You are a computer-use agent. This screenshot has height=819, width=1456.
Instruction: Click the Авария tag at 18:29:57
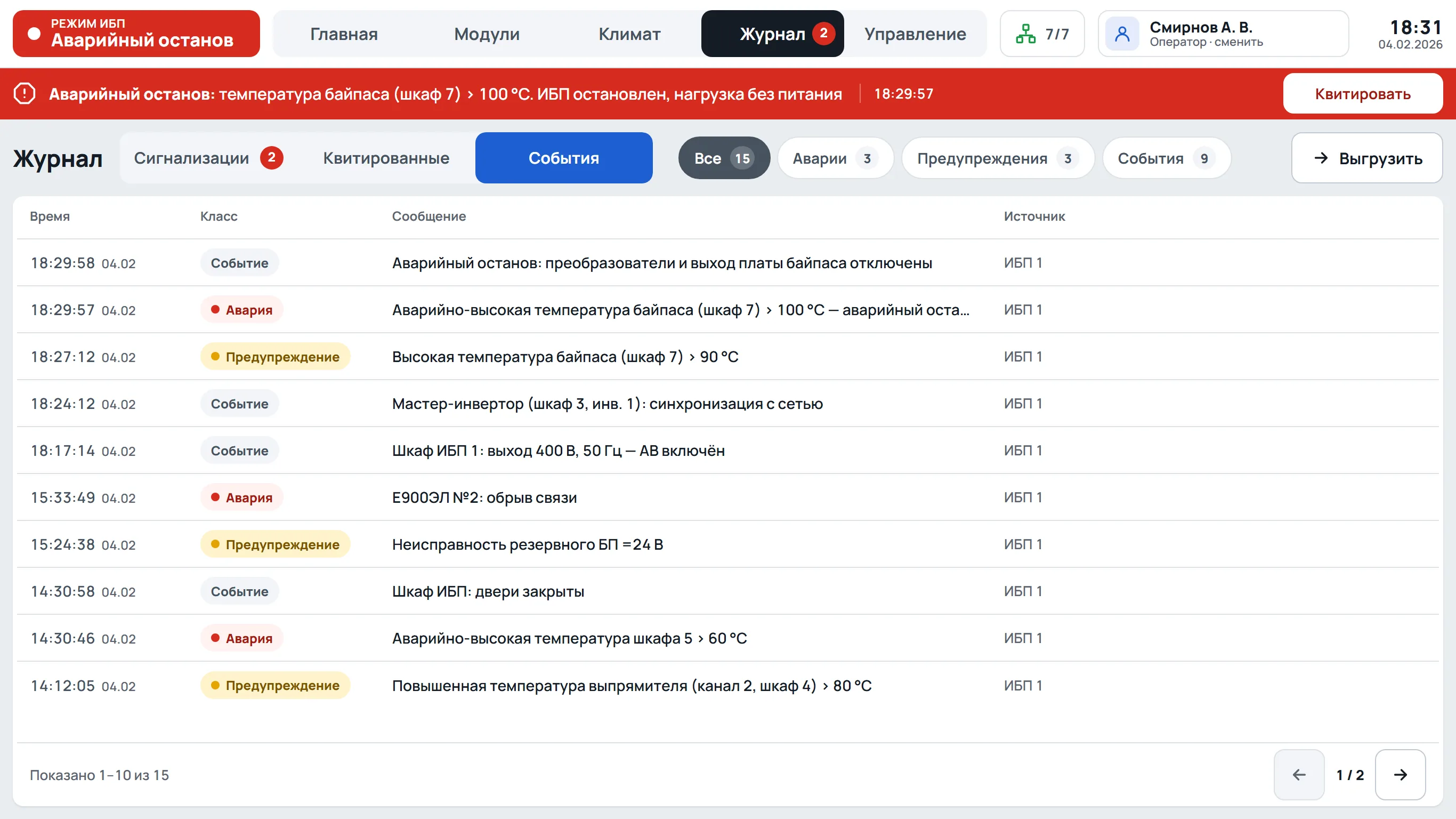pos(241,309)
